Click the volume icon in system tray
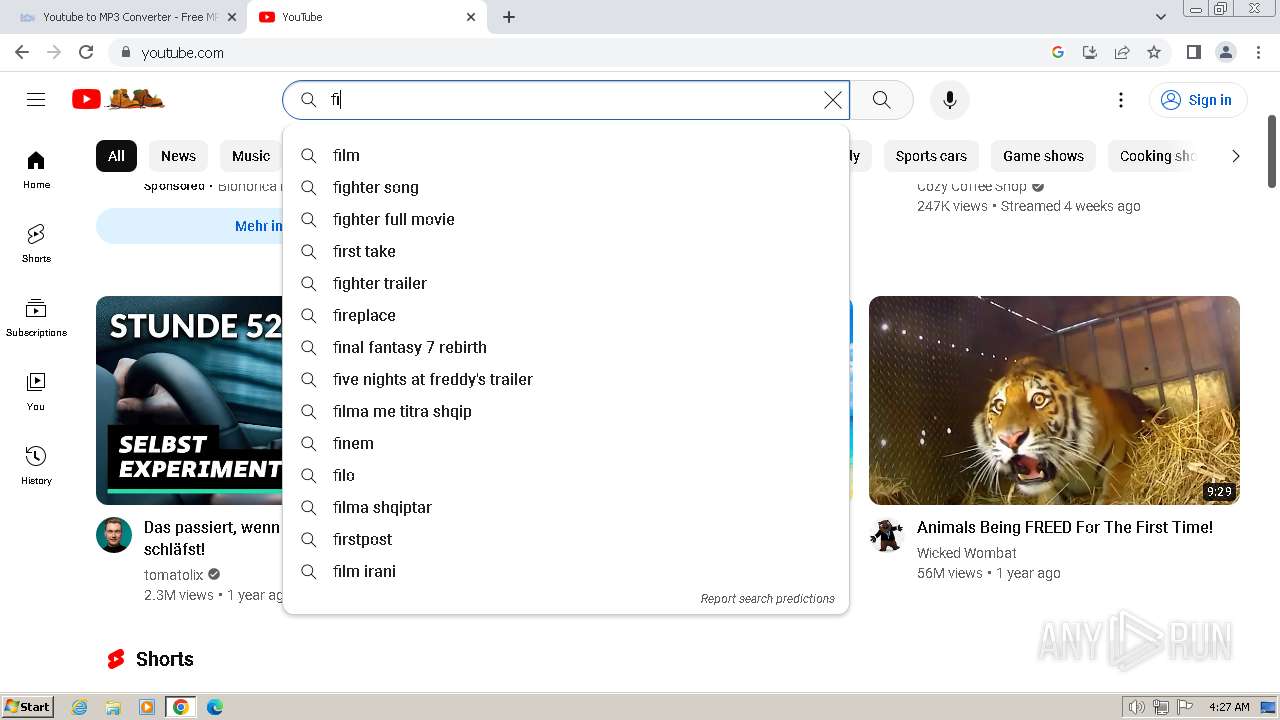This screenshot has width=1280, height=720. pyautogui.click(x=1136, y=707)
